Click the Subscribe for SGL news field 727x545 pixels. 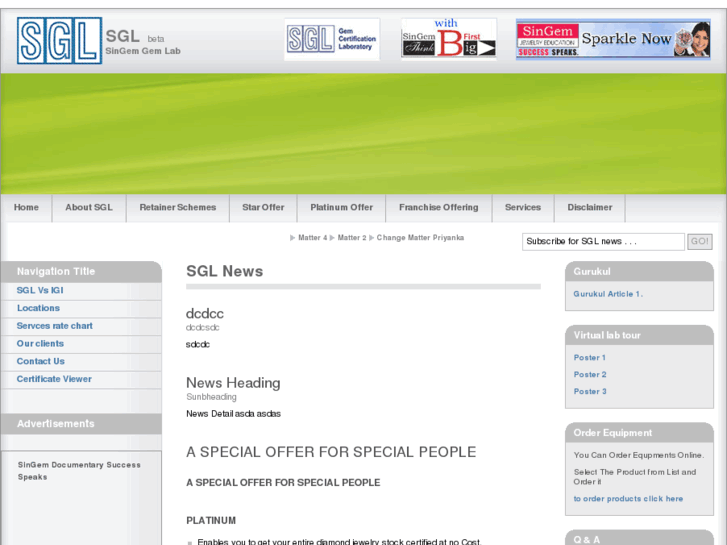click(x=603, y=242)
